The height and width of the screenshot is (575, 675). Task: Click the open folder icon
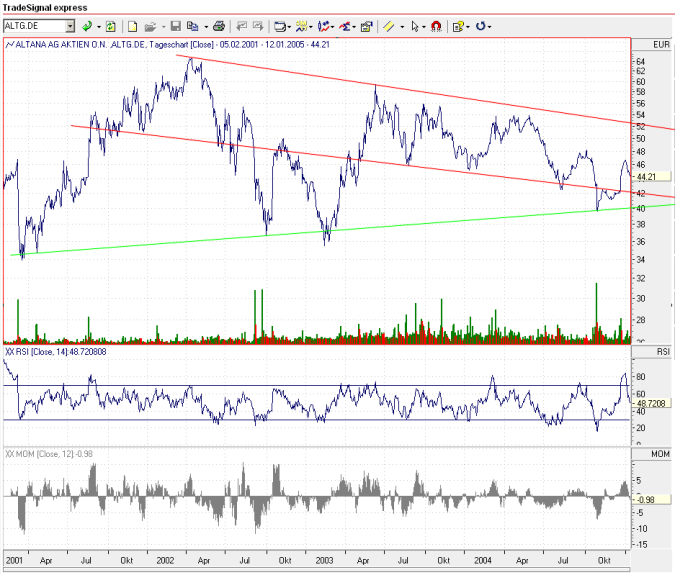[x=149, y=26]
